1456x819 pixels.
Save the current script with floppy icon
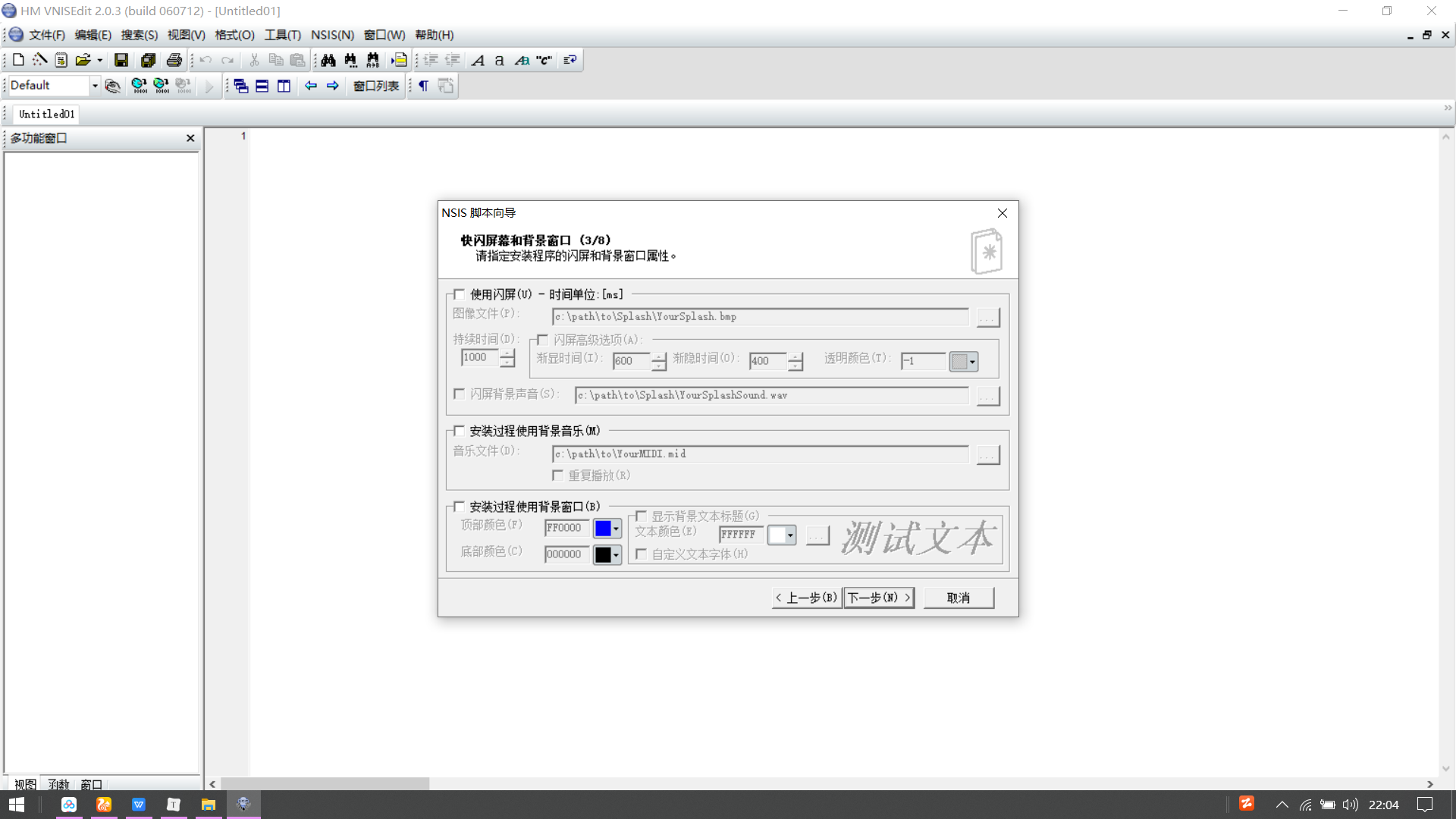tap(121, 60)
